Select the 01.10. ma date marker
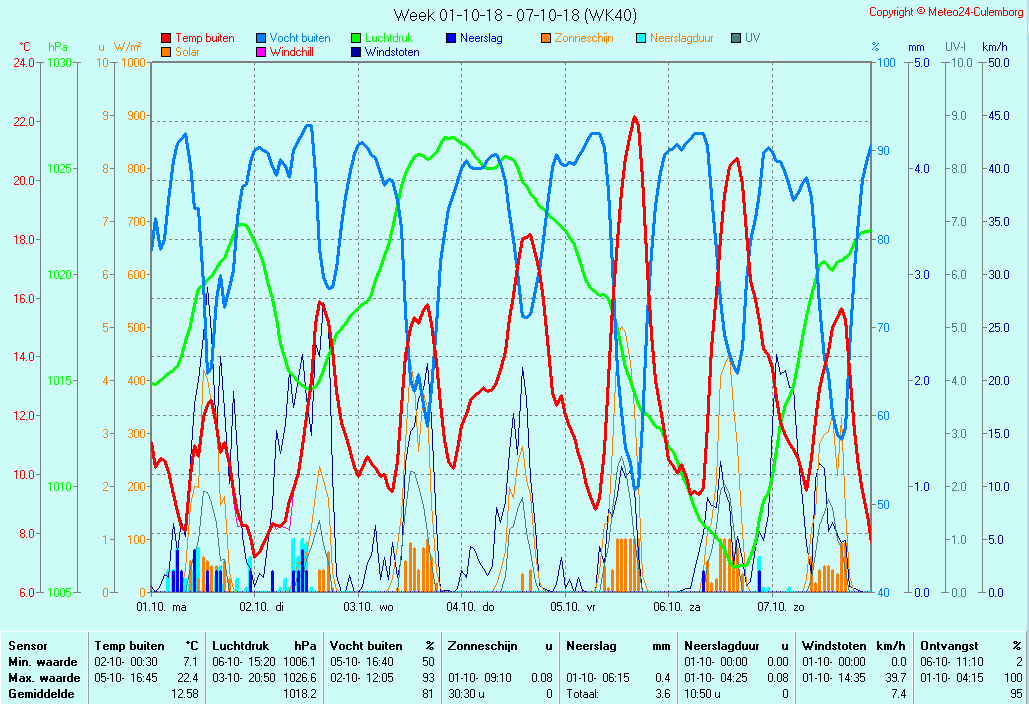 tap(161, 606)
